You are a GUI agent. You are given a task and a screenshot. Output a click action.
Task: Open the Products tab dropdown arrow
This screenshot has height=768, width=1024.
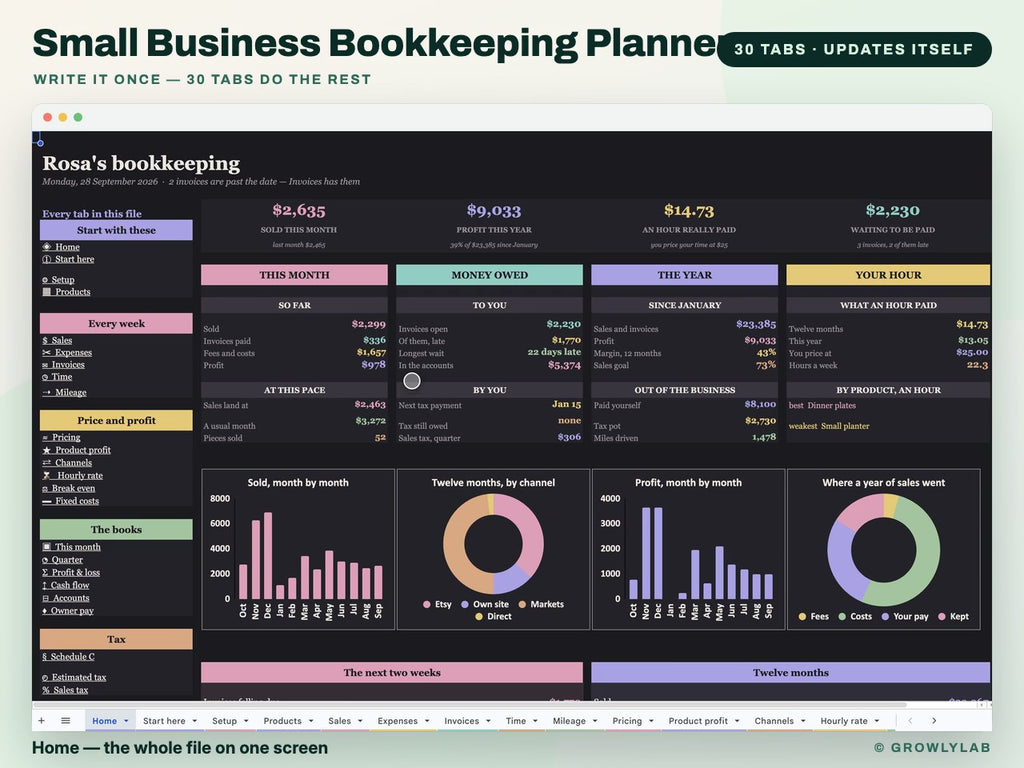point(311,721)
